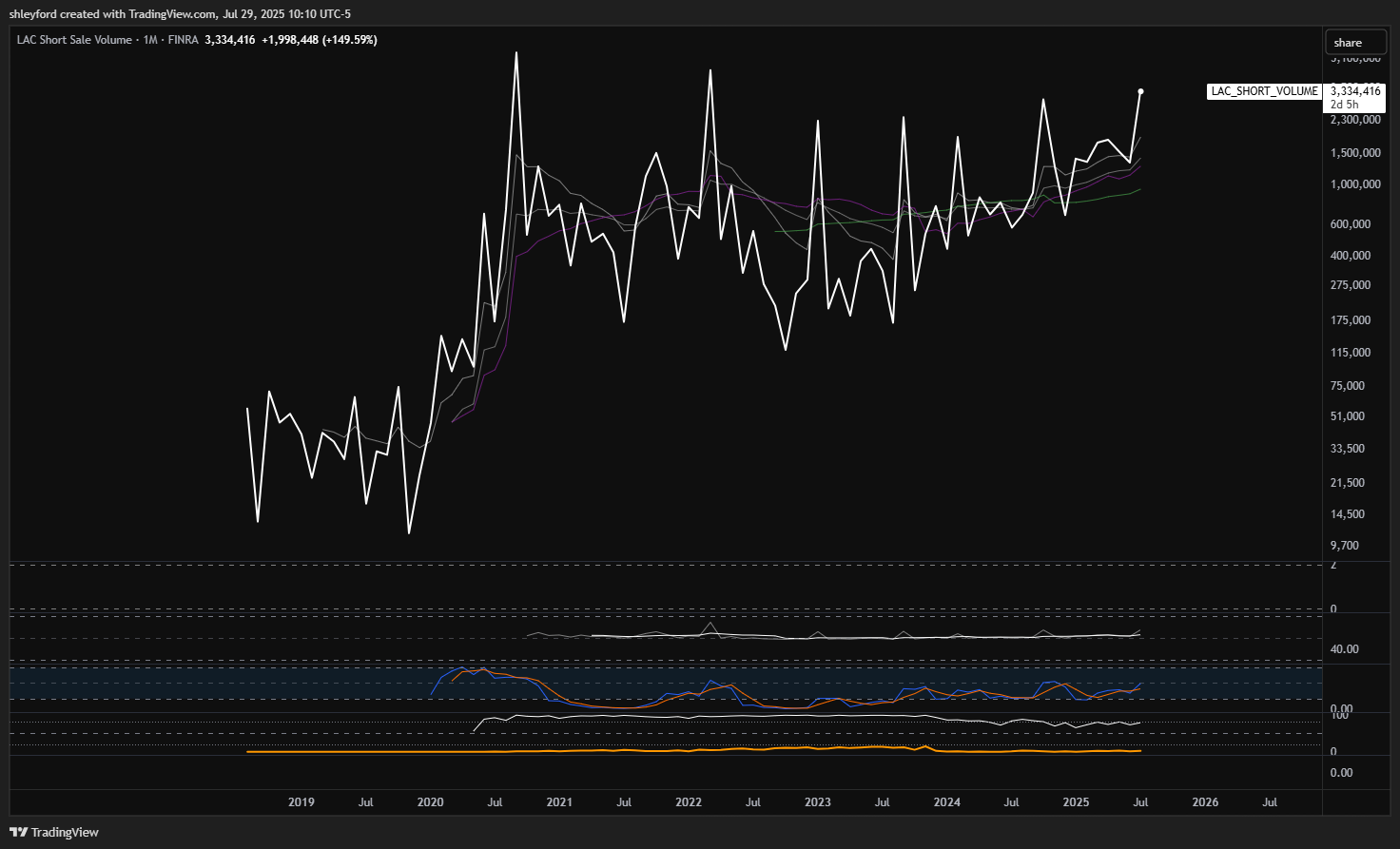
Task: Click the 21,500 axis value
Action: (x=1348, y=483)
